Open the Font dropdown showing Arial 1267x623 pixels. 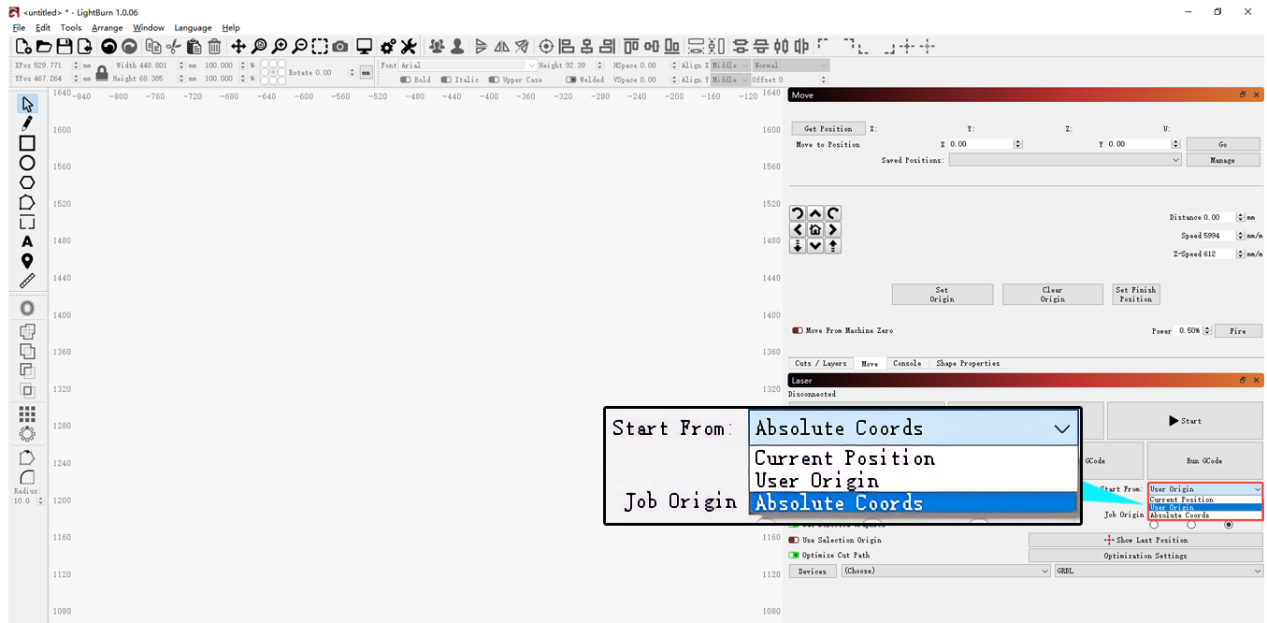[468, 65]
